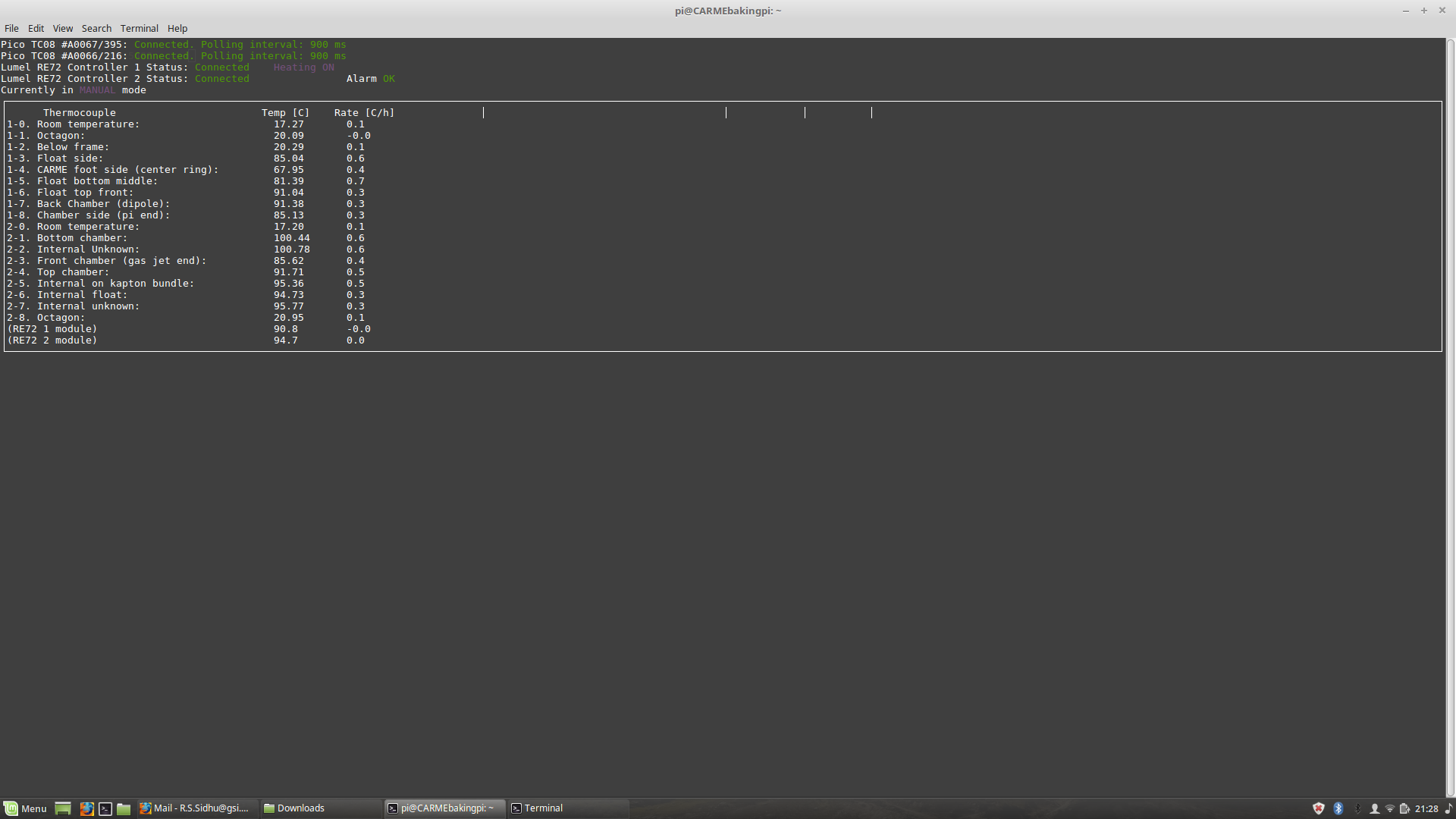
Task: Open the Linux Mint Menu button
Action: pos(26,808)
